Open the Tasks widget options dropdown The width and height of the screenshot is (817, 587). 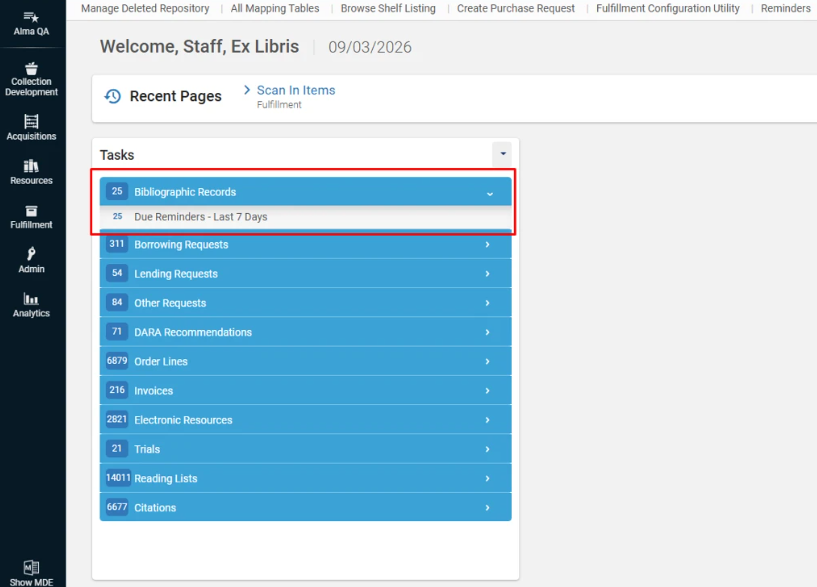coord(502,154)
